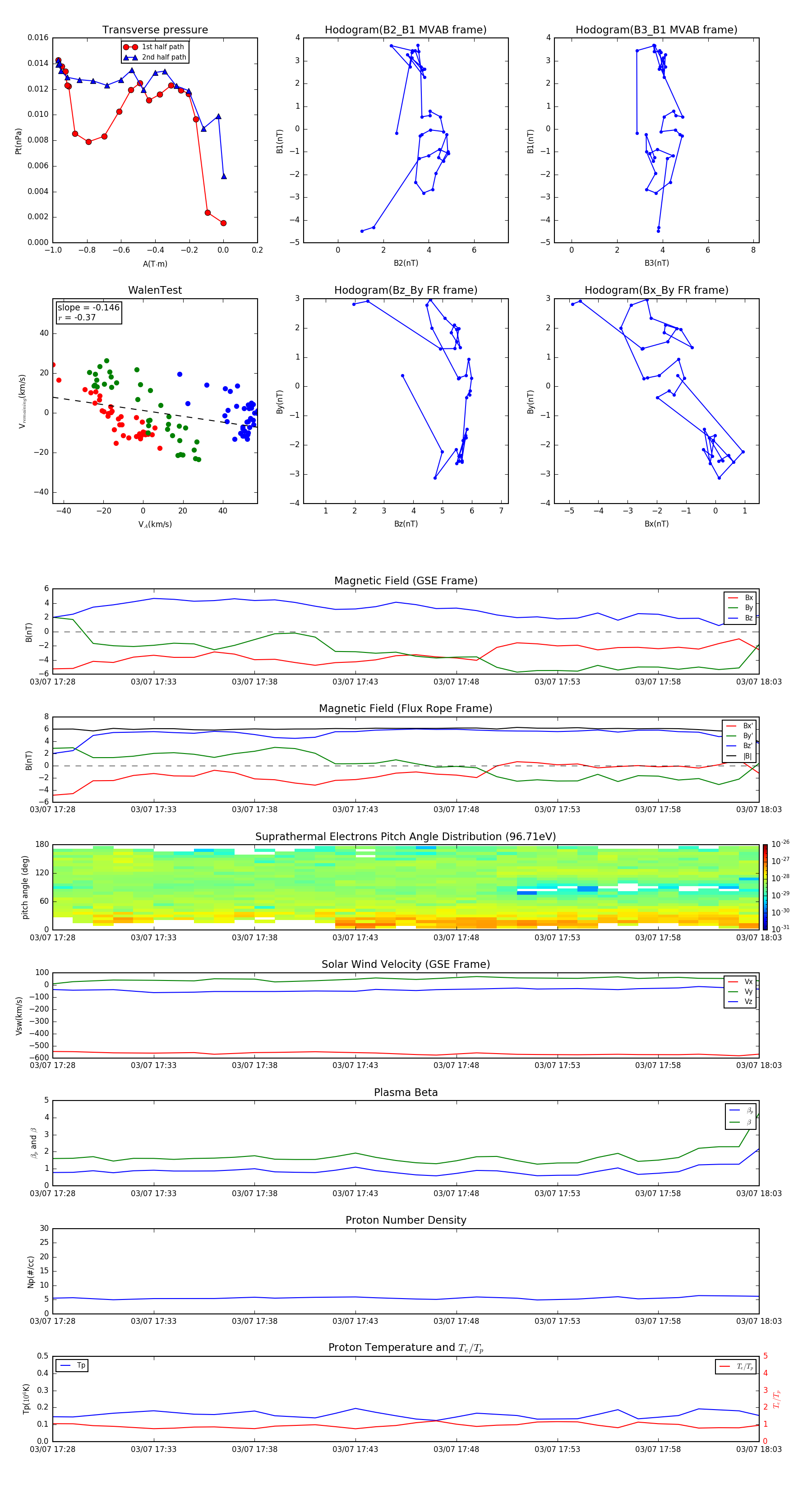812x1489 pixels.
Task: Select 'Vx' in the velocity legend
Action: pyautogui.click(x=740, y=981)
